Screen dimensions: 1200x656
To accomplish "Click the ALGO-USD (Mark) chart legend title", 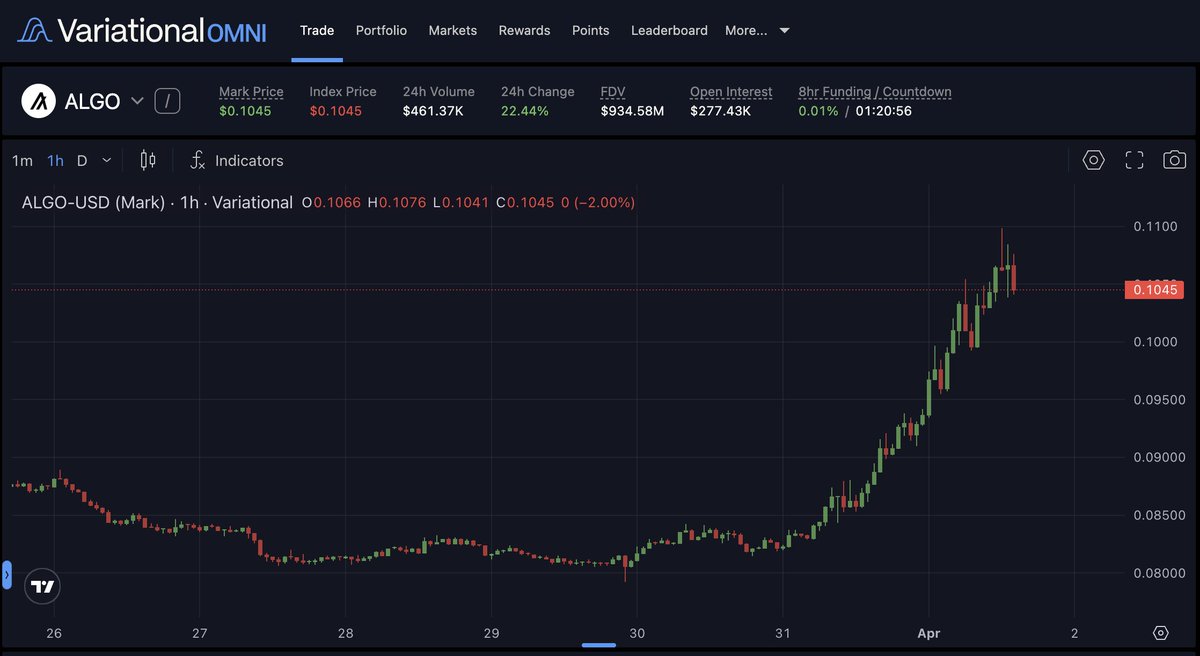I will point(157,202).
